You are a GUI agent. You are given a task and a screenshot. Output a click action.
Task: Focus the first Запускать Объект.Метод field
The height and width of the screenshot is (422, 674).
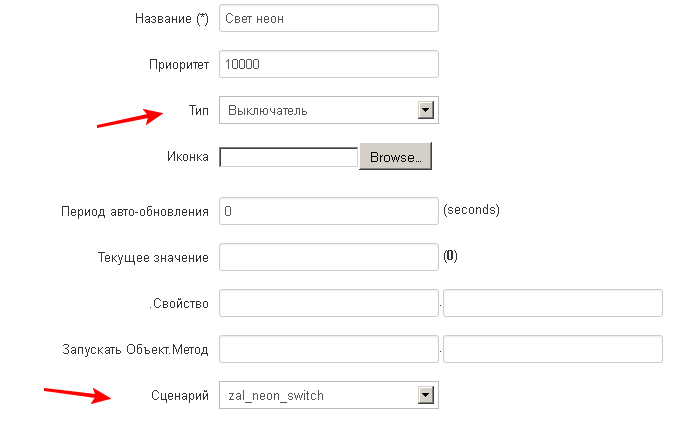(329, 349)
